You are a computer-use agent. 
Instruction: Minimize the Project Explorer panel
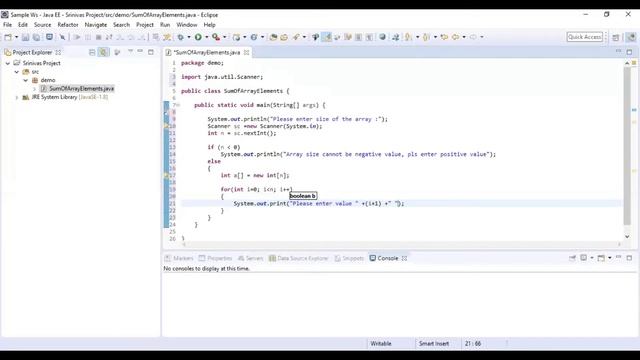[x=140, y=52]
